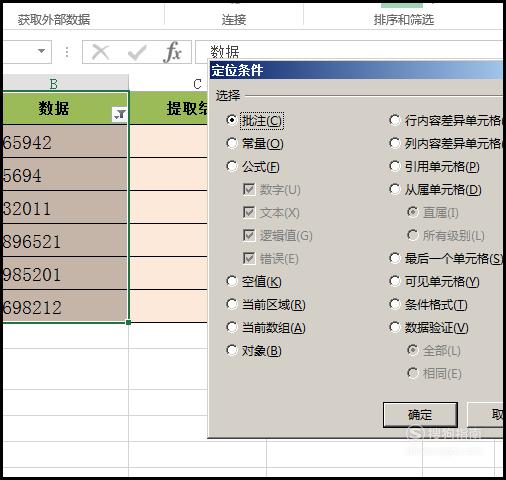Click column C header
The width and height of the screenshot is (506, 480).
click(168, 84)
